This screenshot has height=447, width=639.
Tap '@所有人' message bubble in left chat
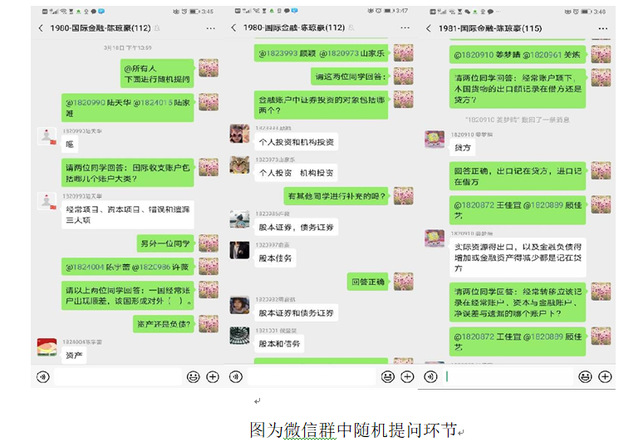point(157,74)
